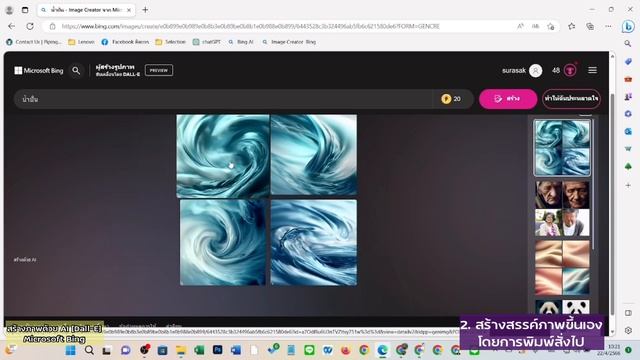Image resolution: width=640 pixels, height=360 pixels.
Task: Open top-right generated swirl image
Action: point(314,154)
